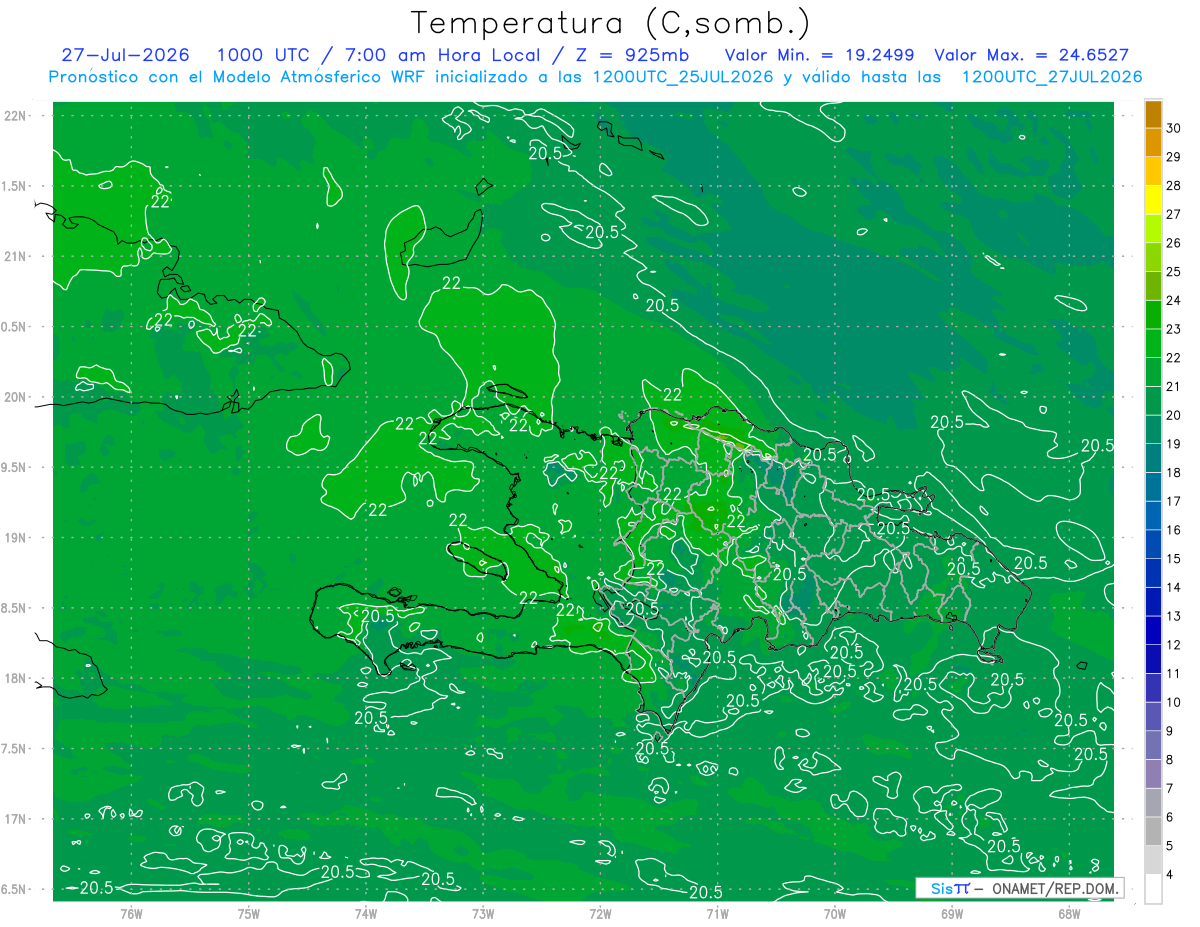Screen dimensions: 1200x927
Task: Click the colorbar scale label "13"
Action: pos(1174,616)
